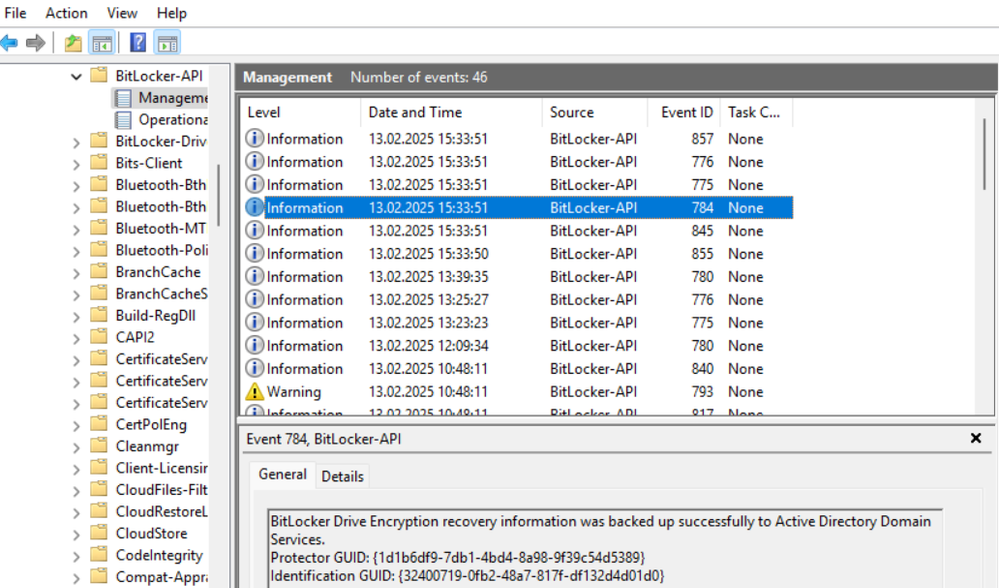Image resolution: width=999 pixels, height=588 pixels.
Task: Sort events by Source column header
Action: (x=594, y=112)
